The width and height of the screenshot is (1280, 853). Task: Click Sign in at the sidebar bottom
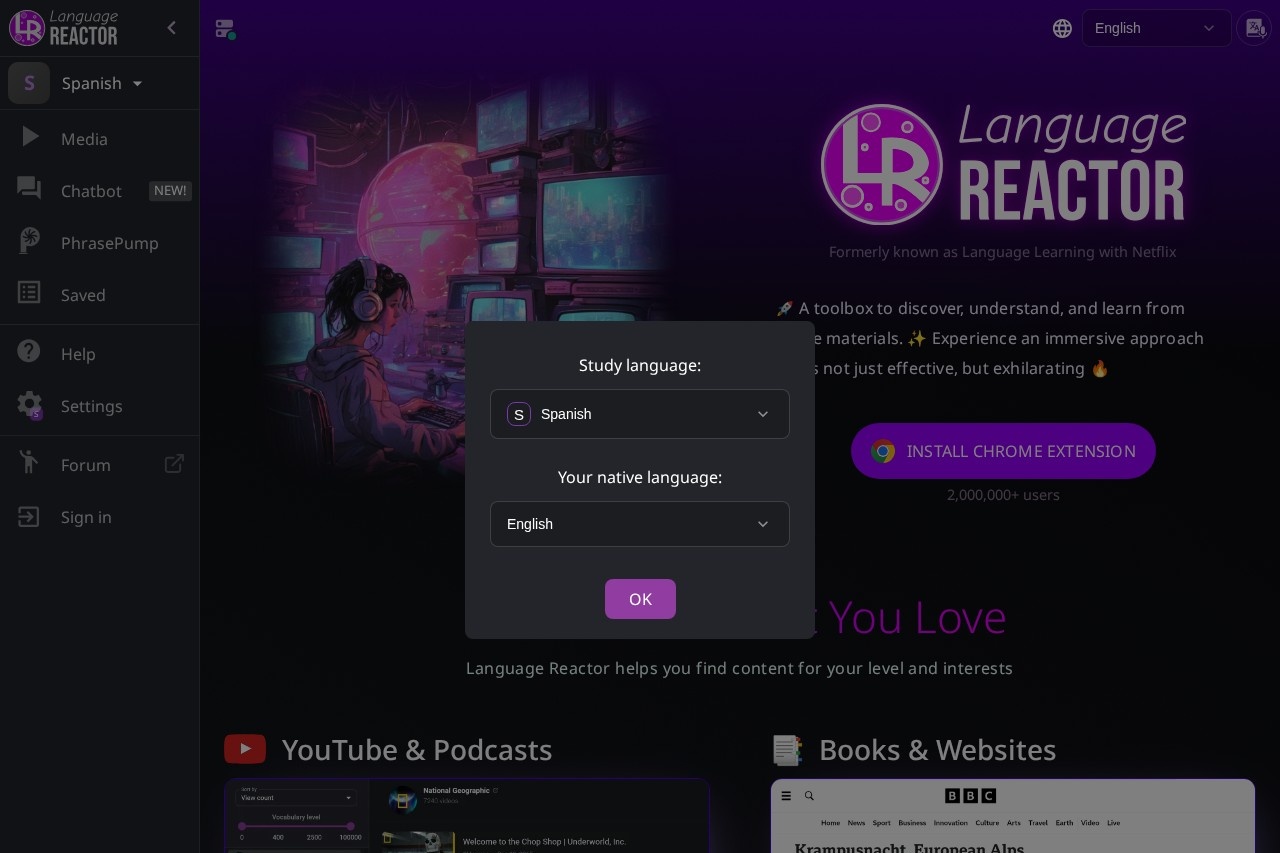pyautogui.click(x=86, y=517)
